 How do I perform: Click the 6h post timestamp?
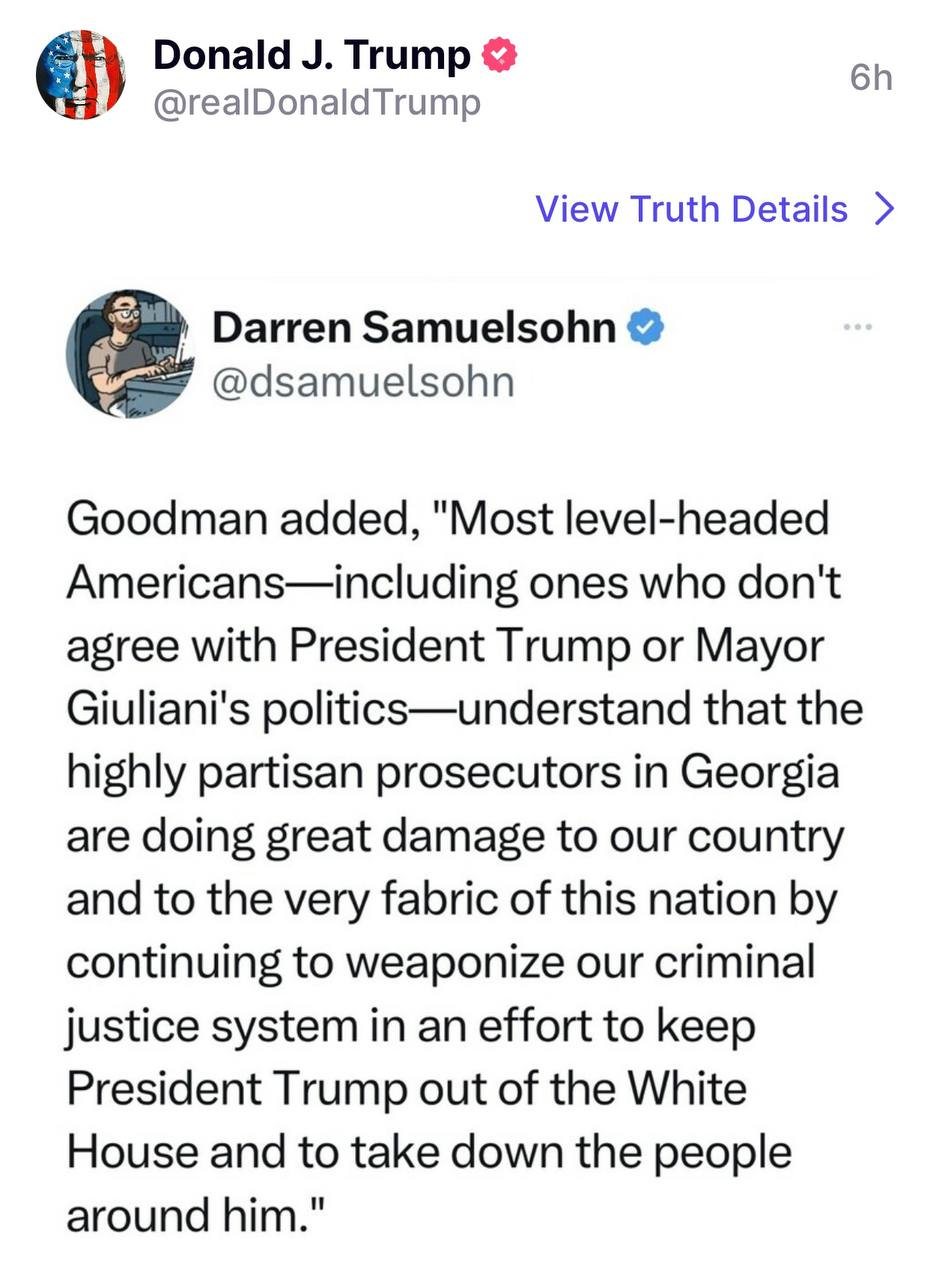(870, 78)
